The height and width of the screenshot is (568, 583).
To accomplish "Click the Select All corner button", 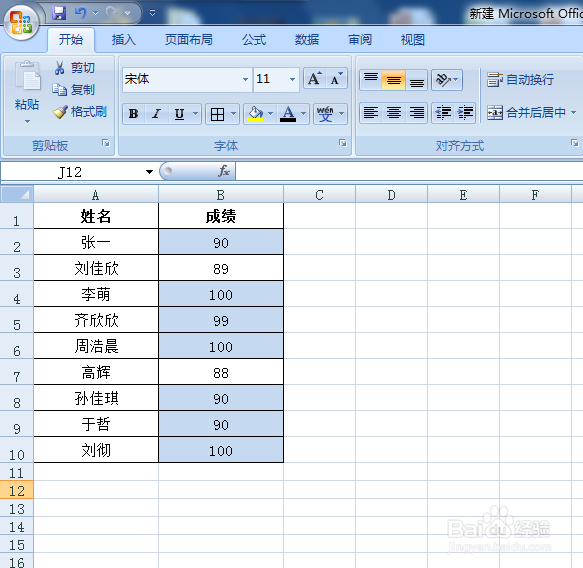I will [17, 194].
